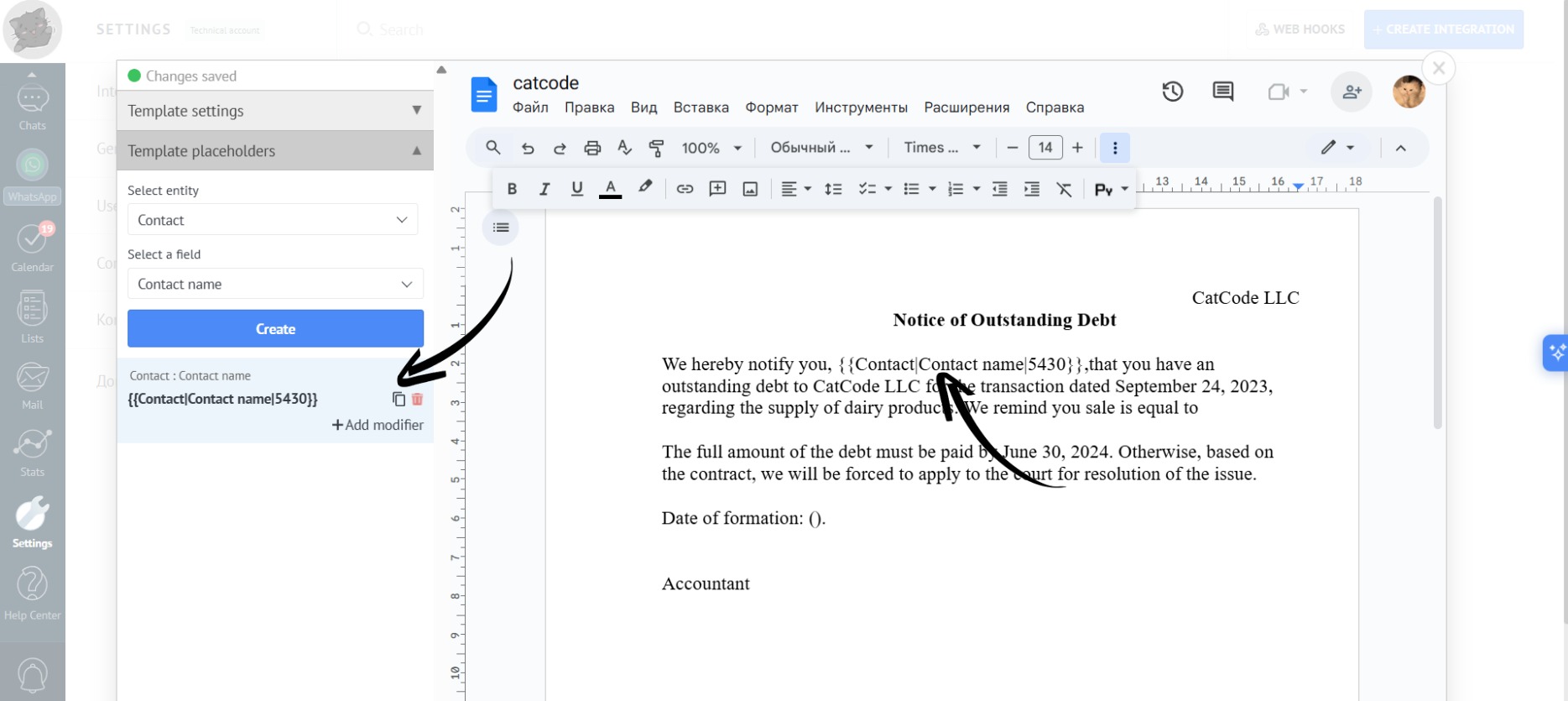Click the font size input field

pyautogui.click(x=1045, y=148)
